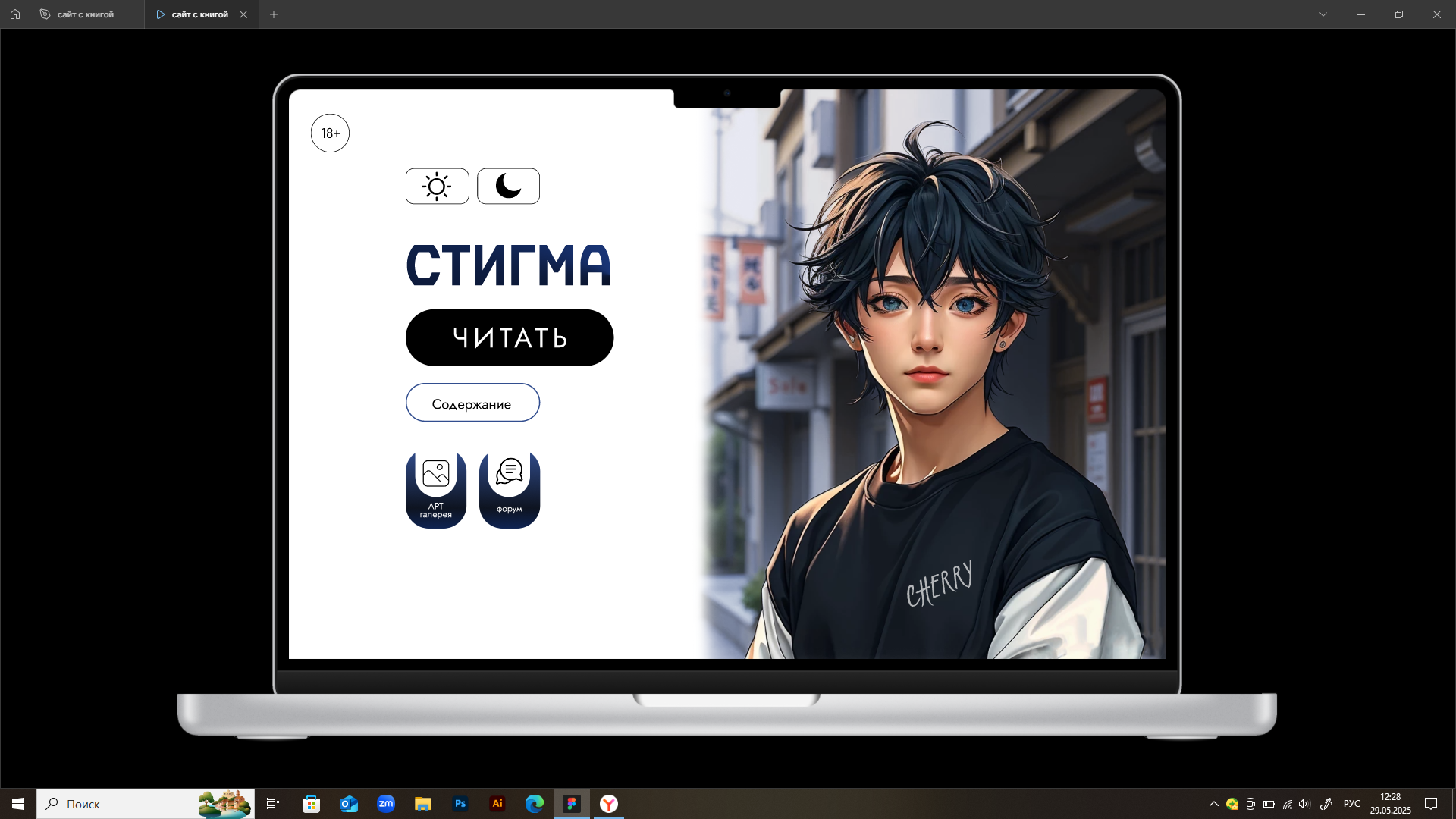Close the active сайт с книгой tab
1456x819 pixels.
point(243,14)
